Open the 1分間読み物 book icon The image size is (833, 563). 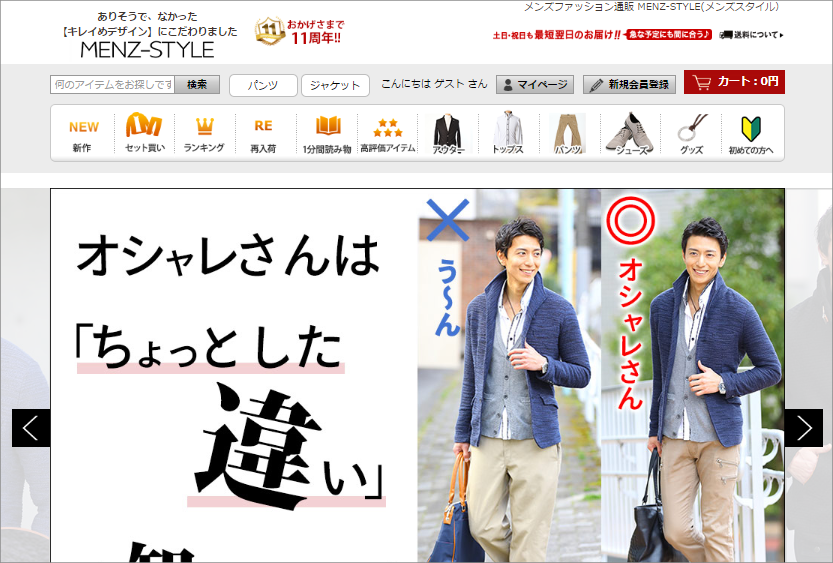tap(327, 135)
